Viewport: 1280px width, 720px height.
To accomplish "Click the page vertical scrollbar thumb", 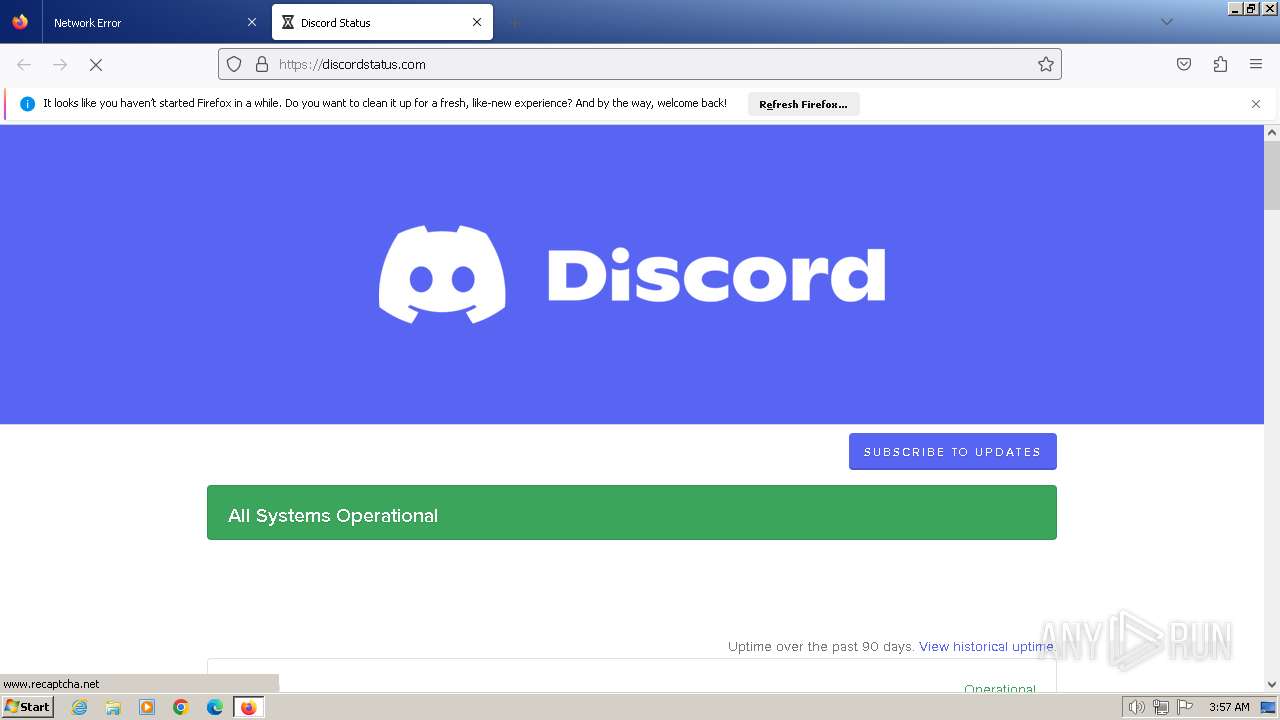I will (x=1272, y=175).
